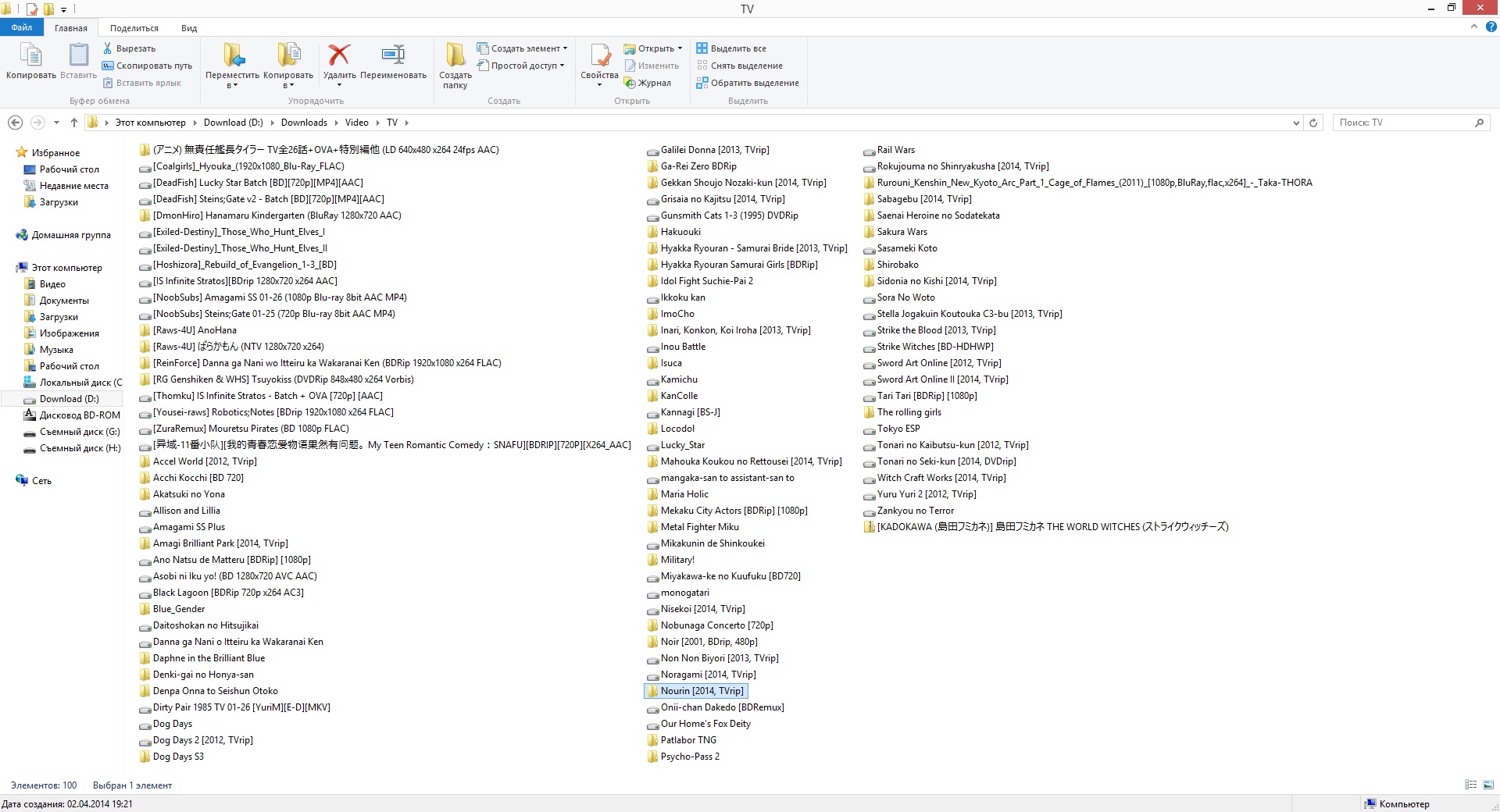
Task: Select Desktop (Рабочий стол) under Favorites
Action: click(x=62, y=169)
